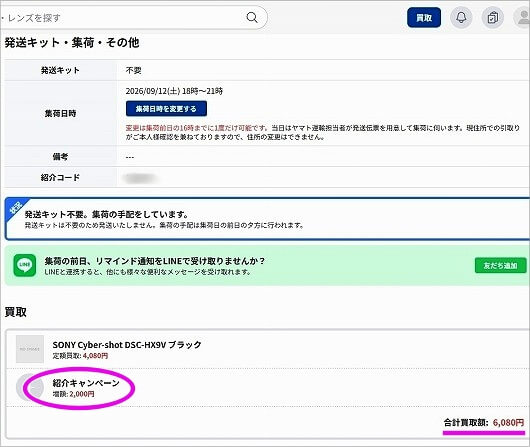
Task: Click 集荷日時を変更する button
Action: click(x=166, y=109)
